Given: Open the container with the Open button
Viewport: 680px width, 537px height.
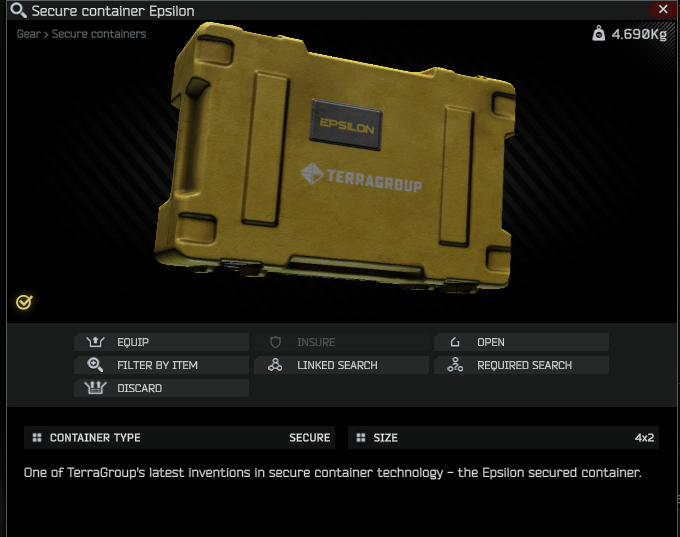Looking at the screenshot, I should pyautogui.click(x=521, y=342).
